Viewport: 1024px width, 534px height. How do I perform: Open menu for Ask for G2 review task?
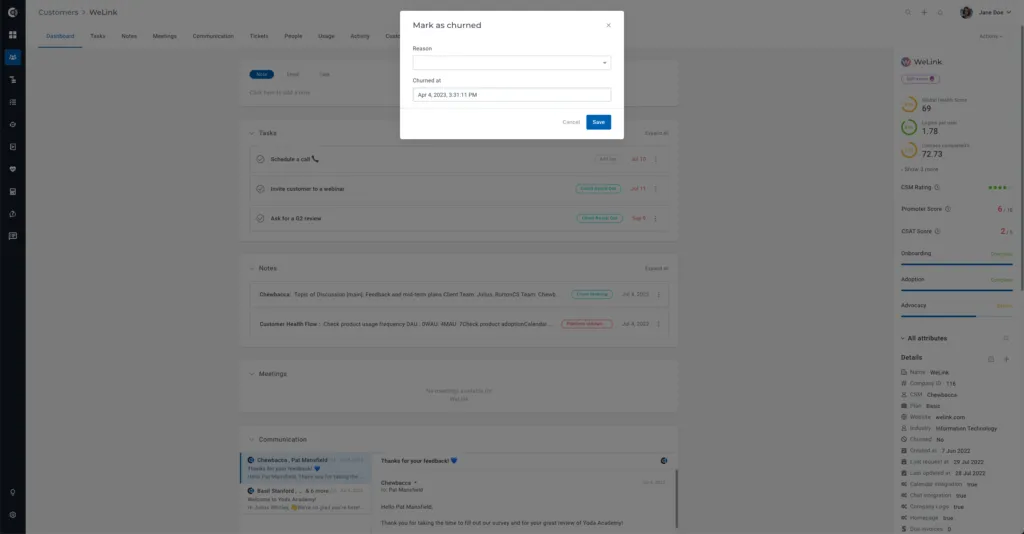click(656, 219)
